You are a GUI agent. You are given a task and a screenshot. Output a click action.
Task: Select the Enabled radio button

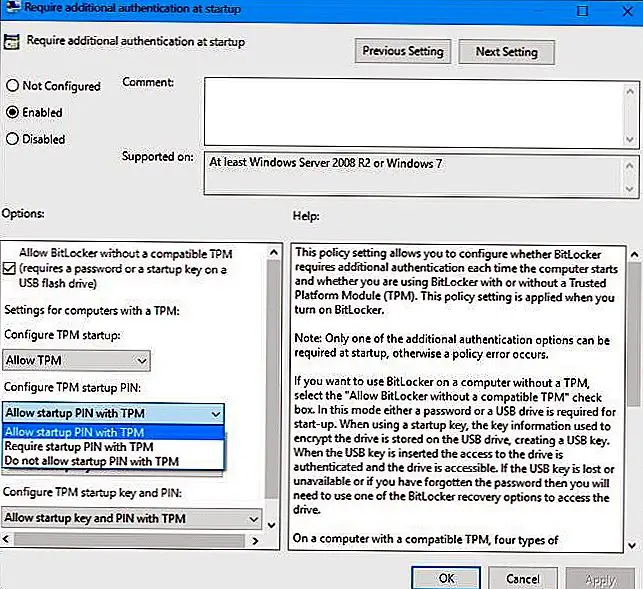point(13,113)
